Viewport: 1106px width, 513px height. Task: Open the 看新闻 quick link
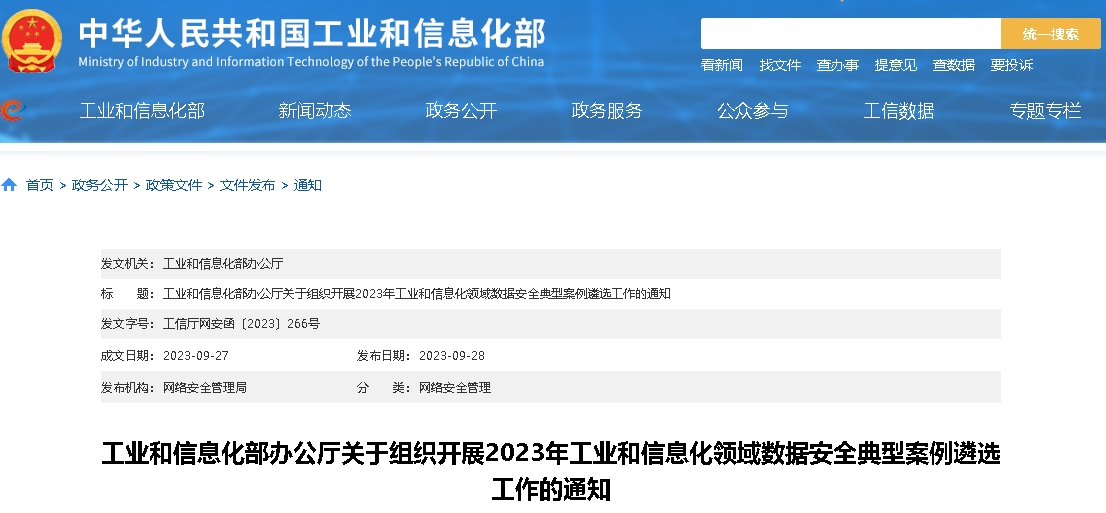(722, 65)
